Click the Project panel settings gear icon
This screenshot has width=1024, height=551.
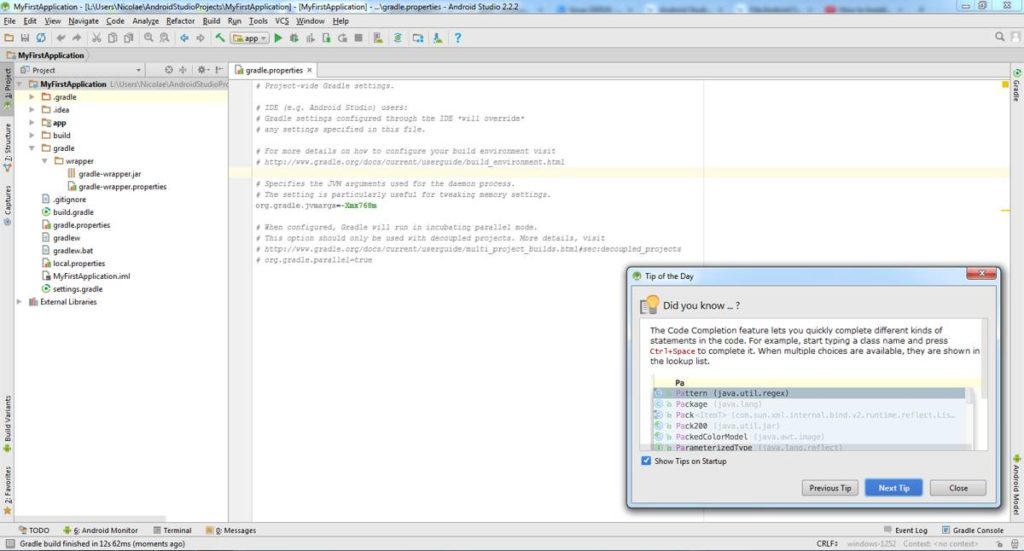pos(202,70)
